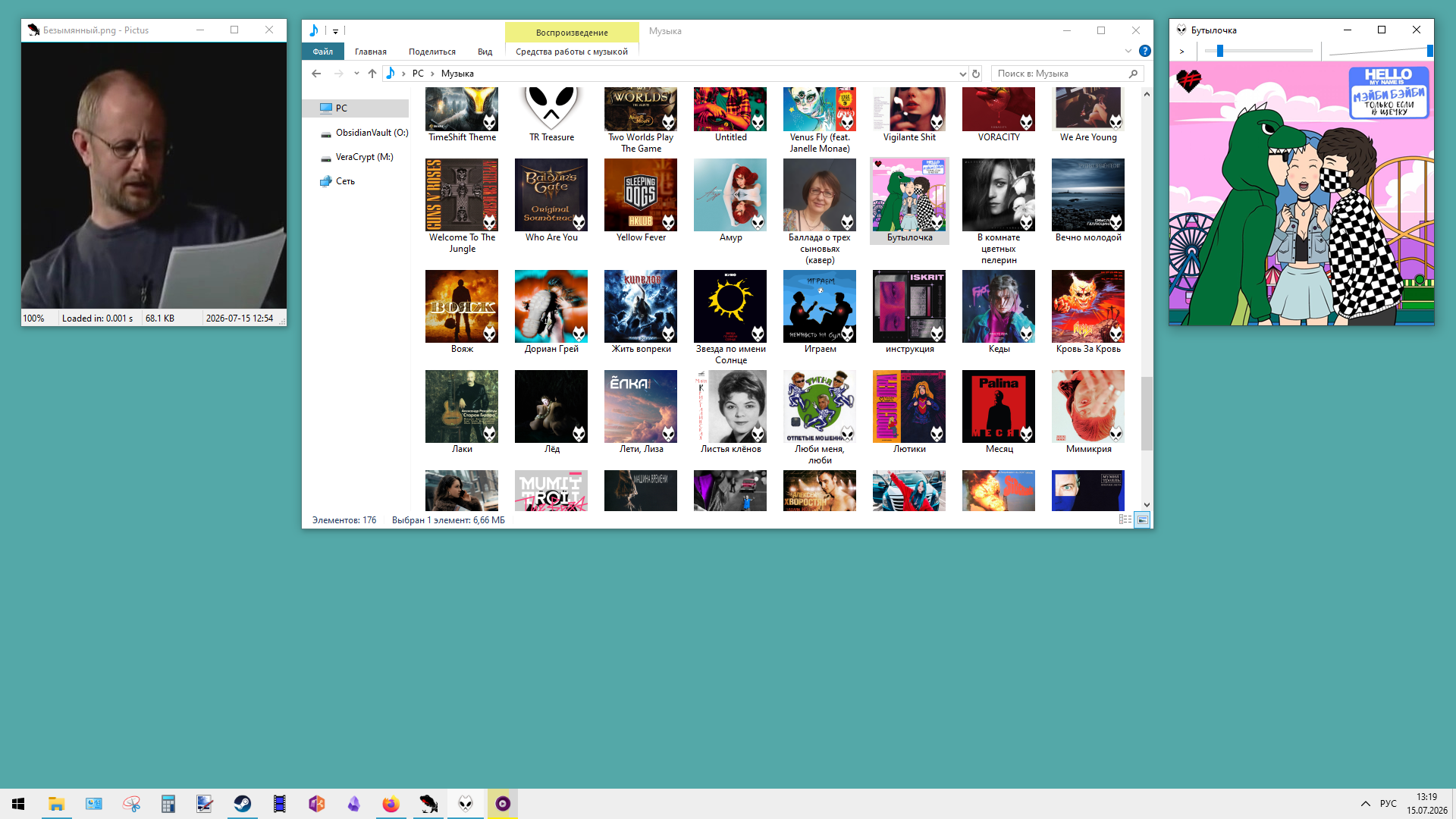This screenshot has width=1456, height=819.
Task: Click the music note icon in Explorer title bar
Action: pyautogui.click(x=314, y=30)
